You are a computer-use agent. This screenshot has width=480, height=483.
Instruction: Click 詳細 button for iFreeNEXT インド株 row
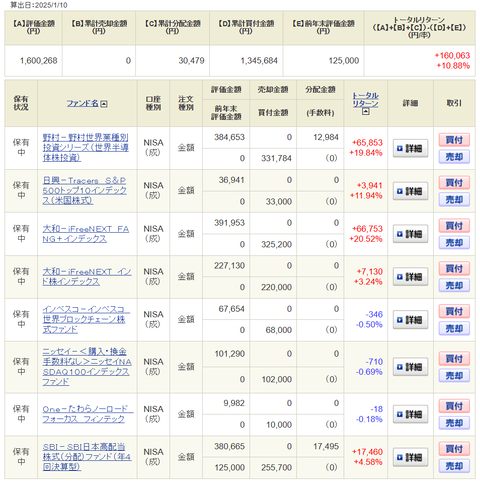tap(410, 277)
